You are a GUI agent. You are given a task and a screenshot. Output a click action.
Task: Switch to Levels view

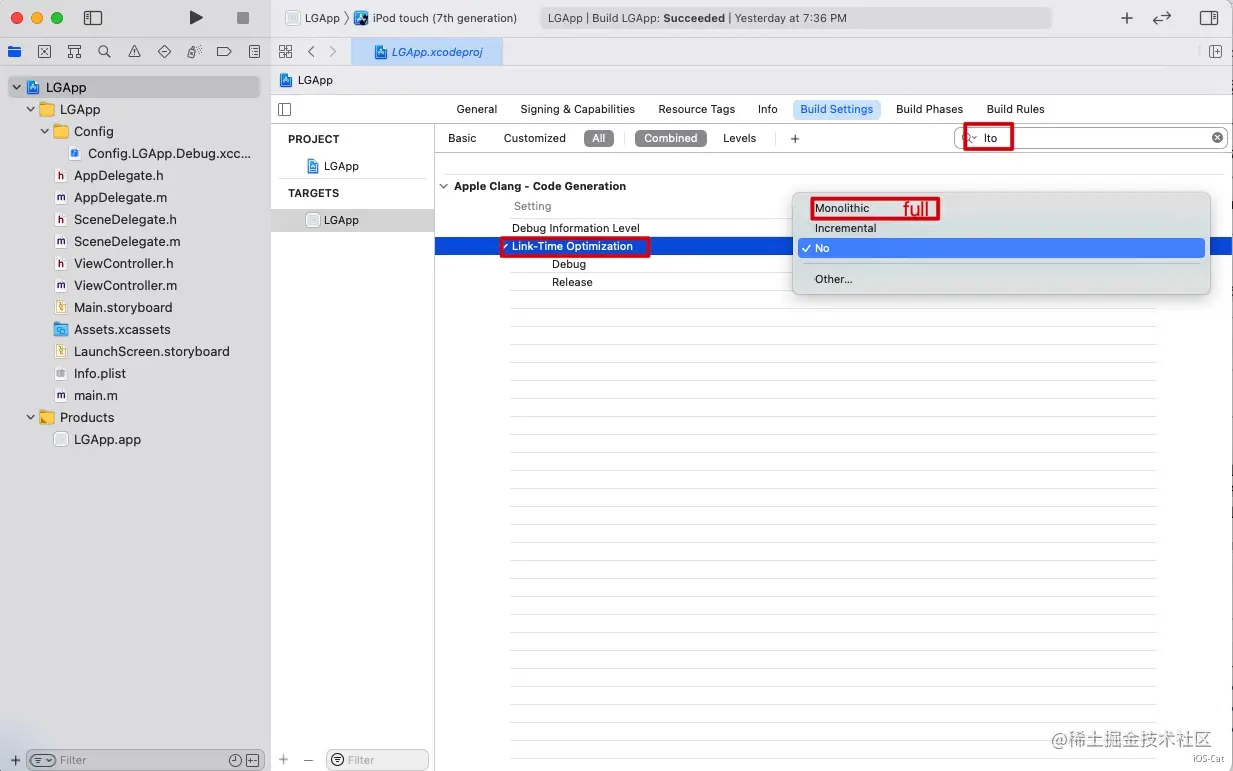coord(740,138)
